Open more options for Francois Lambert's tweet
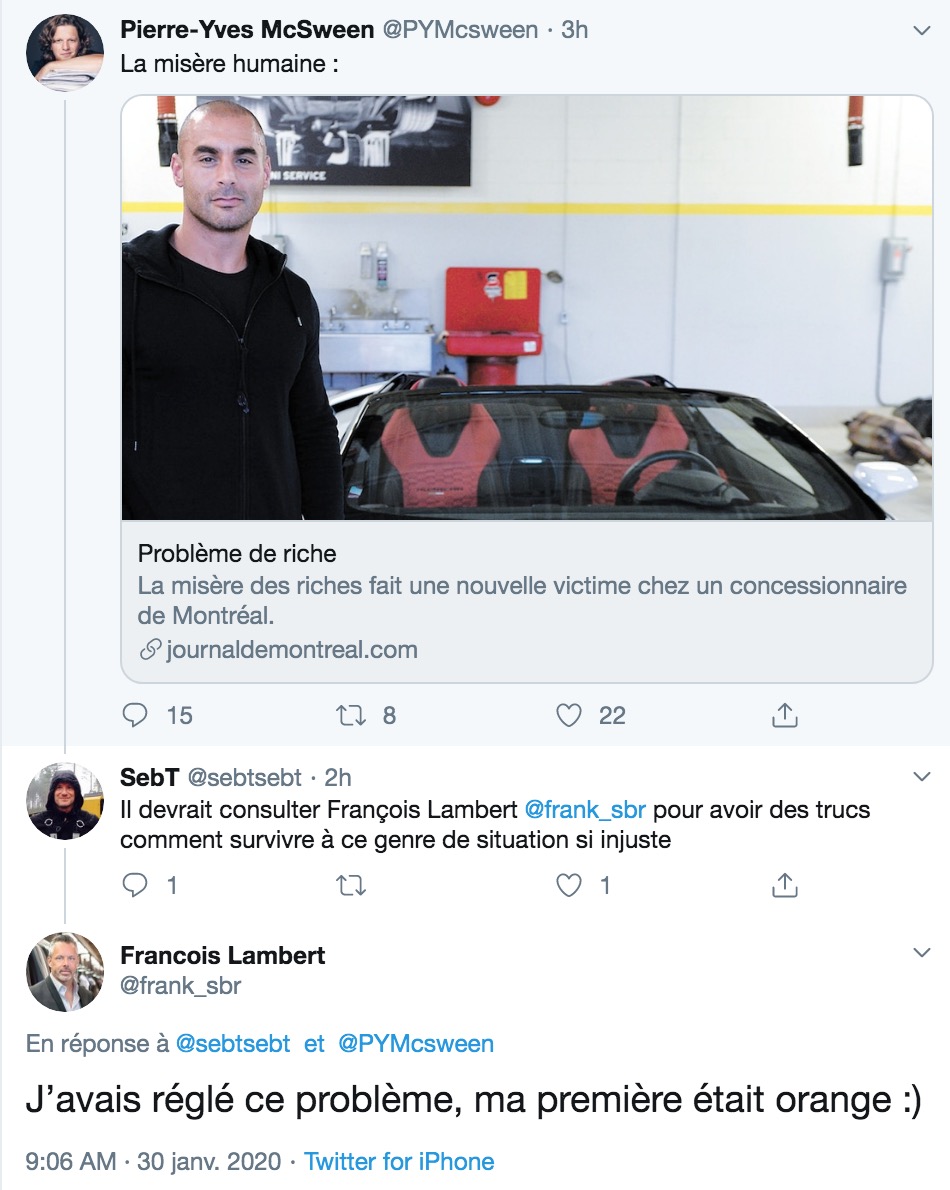 pos(921,952)
